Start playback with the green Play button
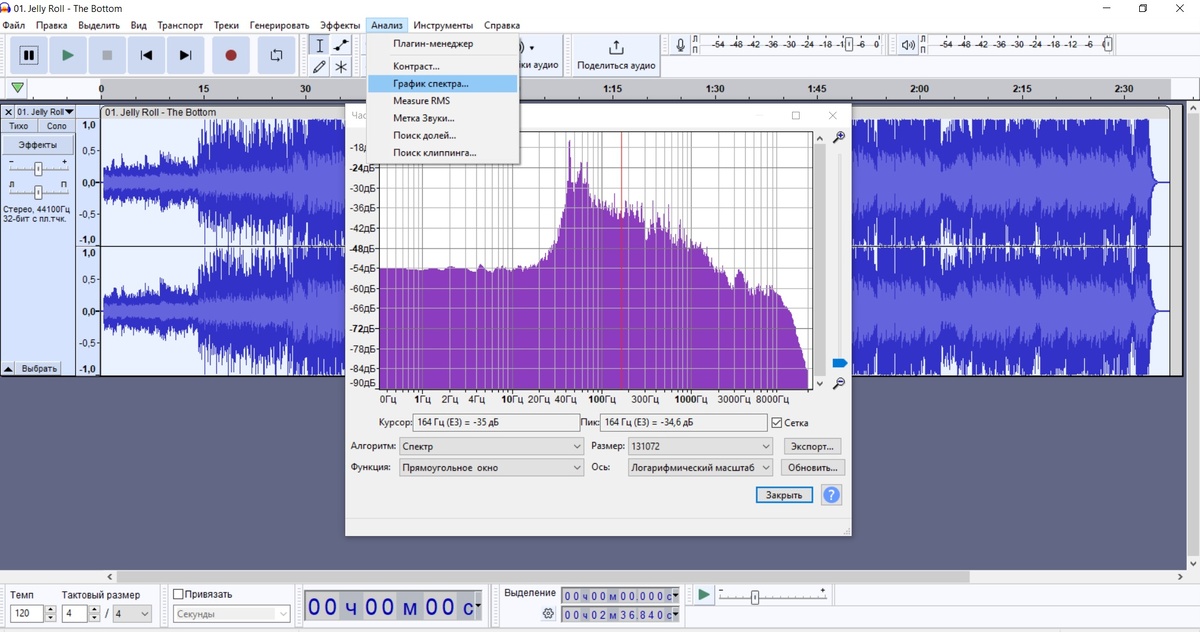 coord(68,55)
